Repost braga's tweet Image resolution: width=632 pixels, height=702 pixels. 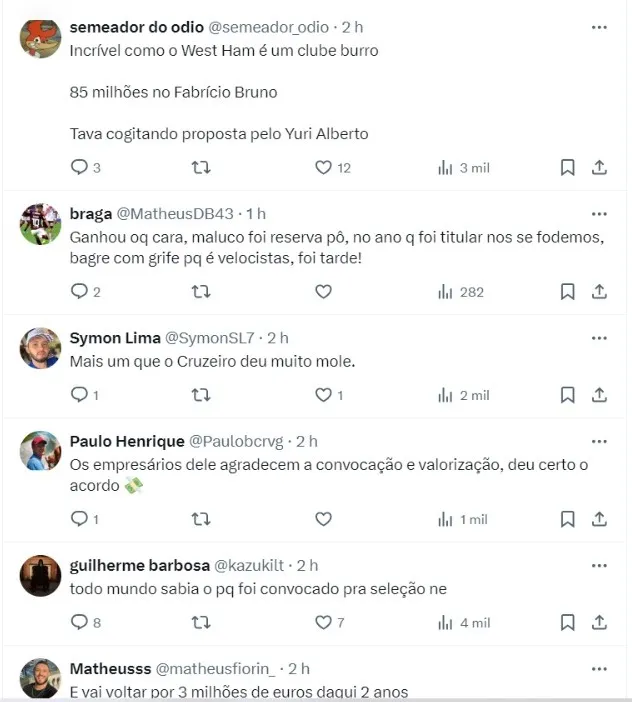tap(200, 292)
